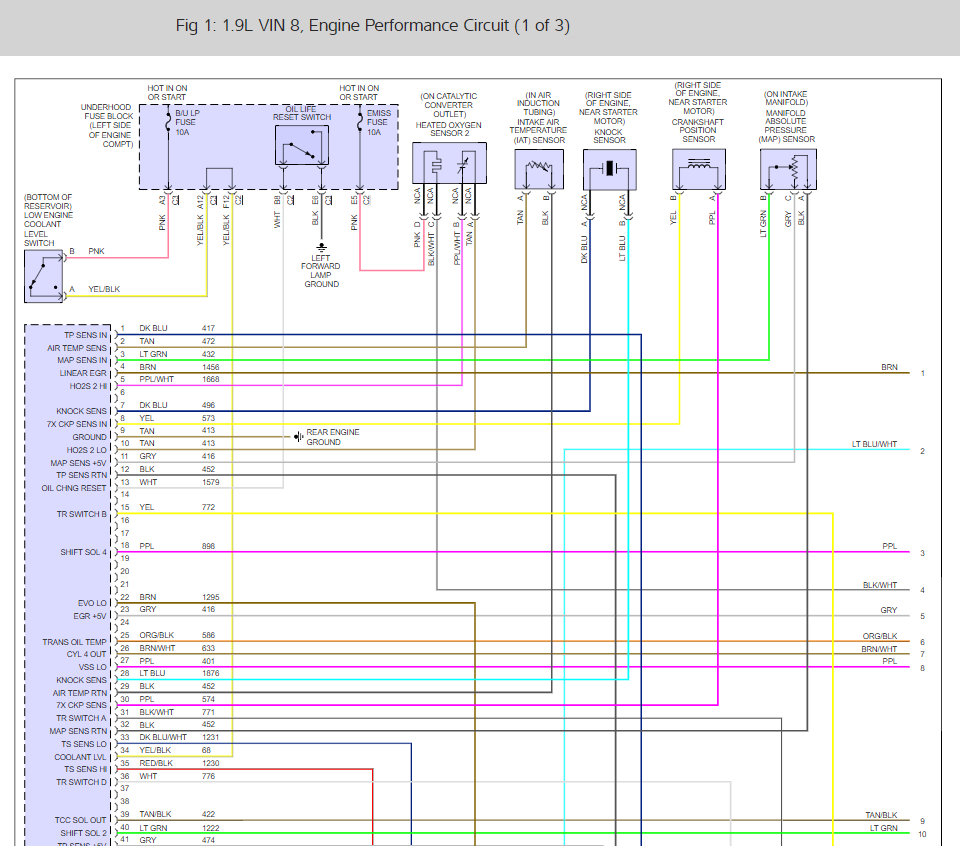Screen dimensions: 960x859
Task: Click the CYL 4 OUT pin label
Action: [x=86, y=654]
